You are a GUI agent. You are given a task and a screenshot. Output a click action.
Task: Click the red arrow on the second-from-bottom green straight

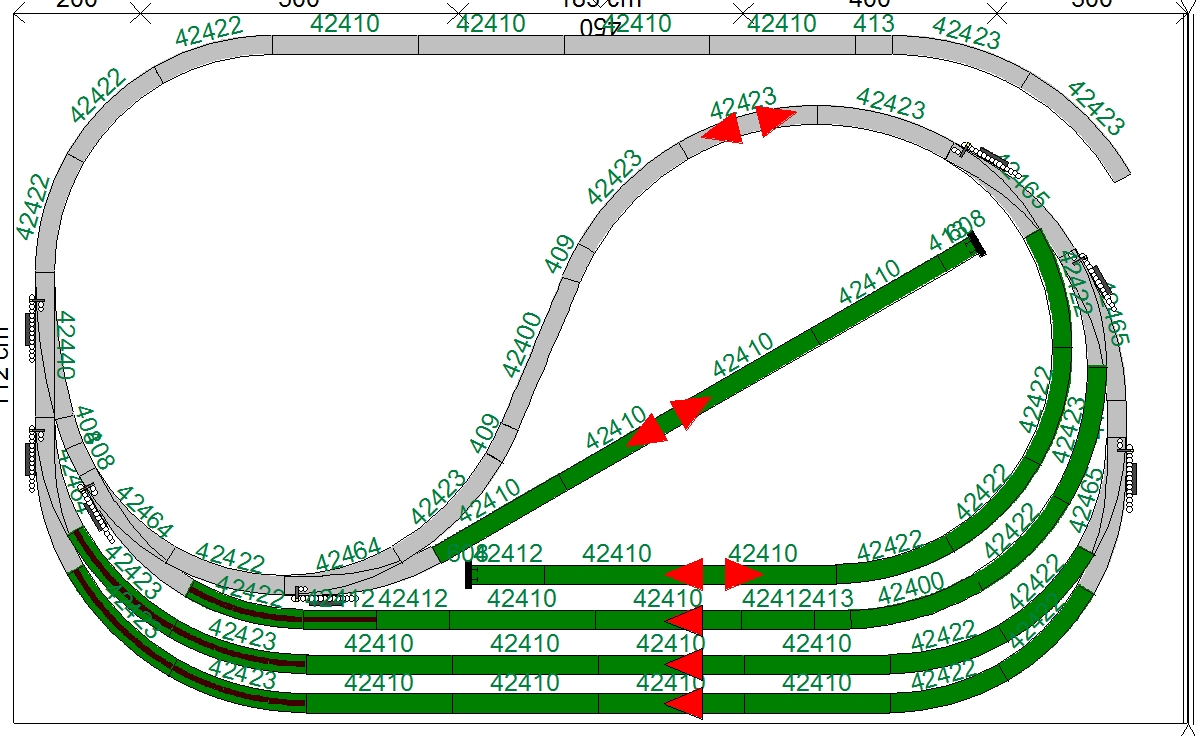click(x=686, y=664)
